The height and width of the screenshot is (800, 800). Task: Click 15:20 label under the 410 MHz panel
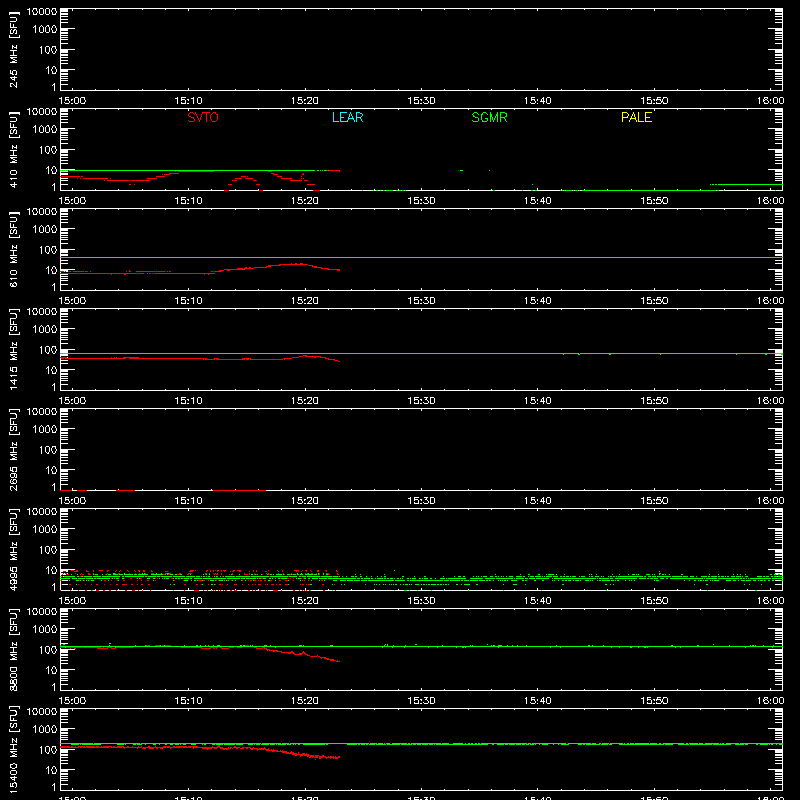click(x=305, y=201)
